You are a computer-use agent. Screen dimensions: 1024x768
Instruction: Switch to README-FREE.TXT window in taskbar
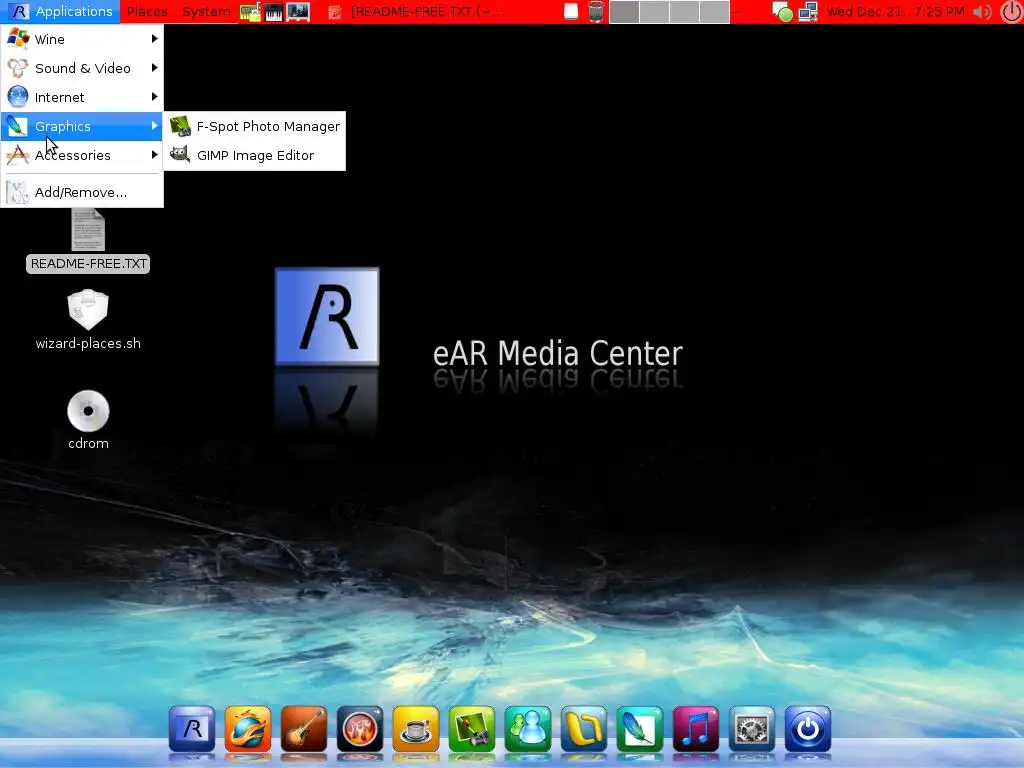click(x=417, y=11)
